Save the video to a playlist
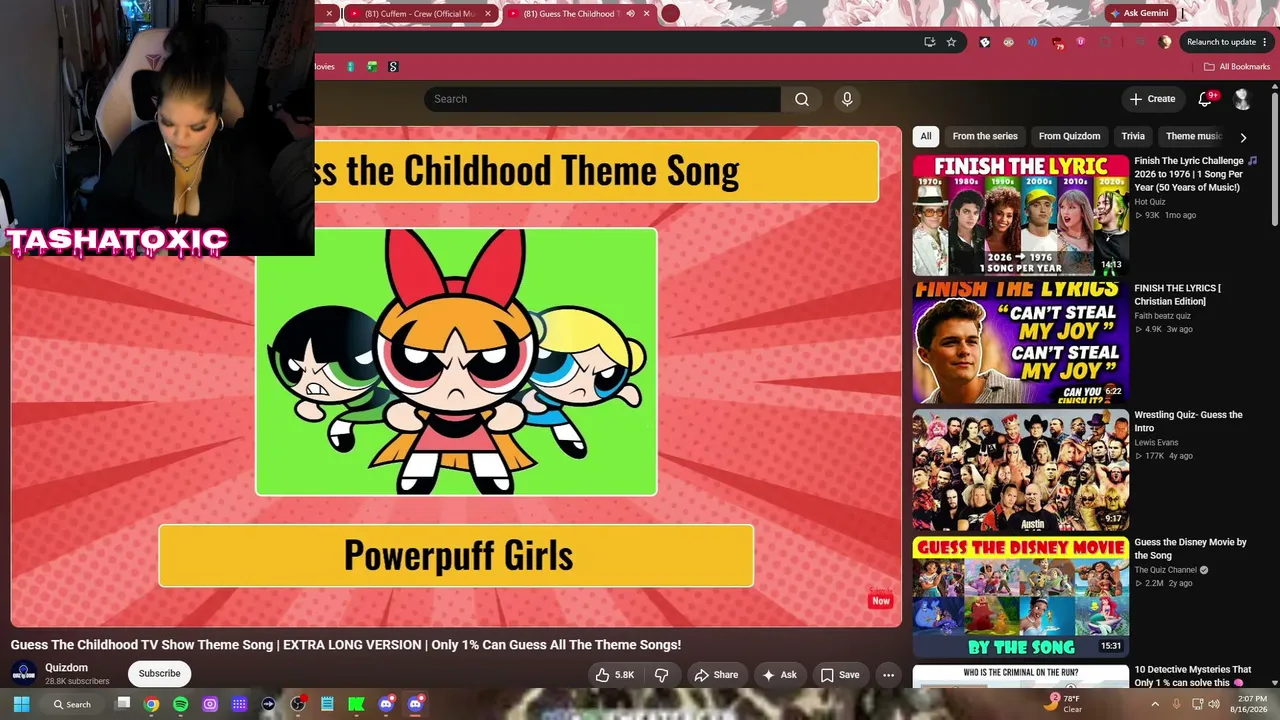 [840, 675]
